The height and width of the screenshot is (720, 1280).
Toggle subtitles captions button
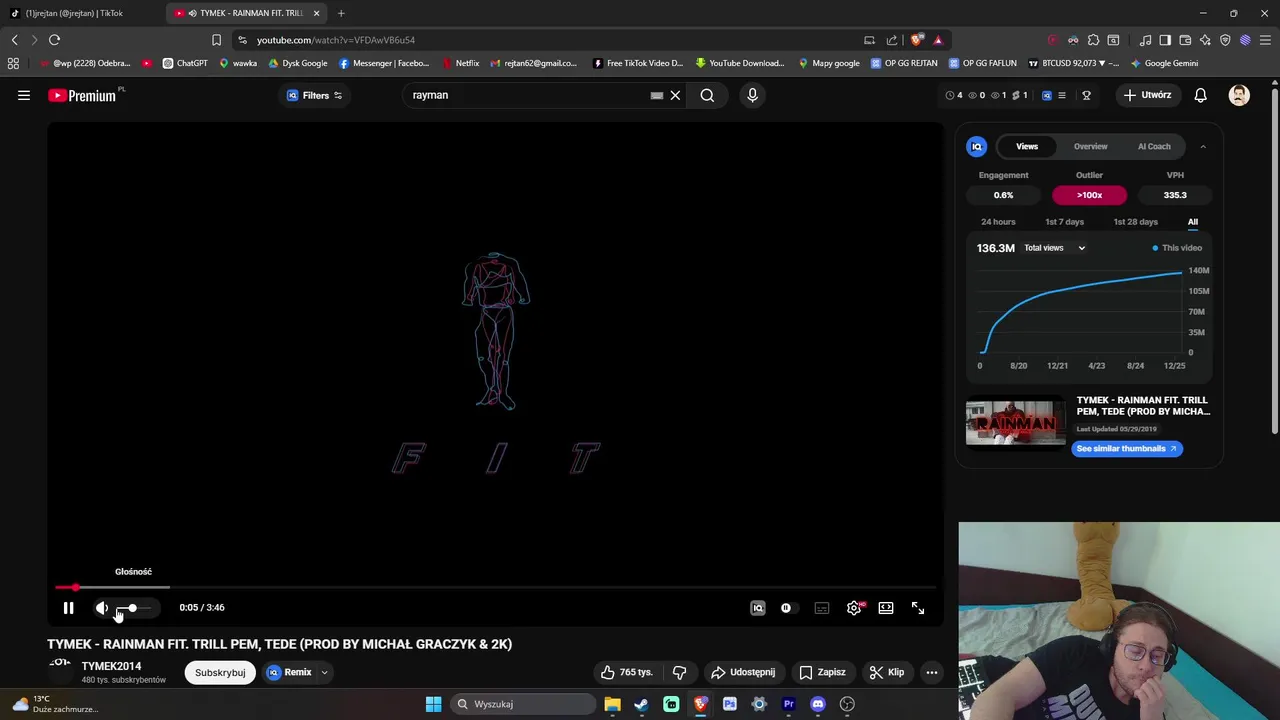click(x=822, y=608)
